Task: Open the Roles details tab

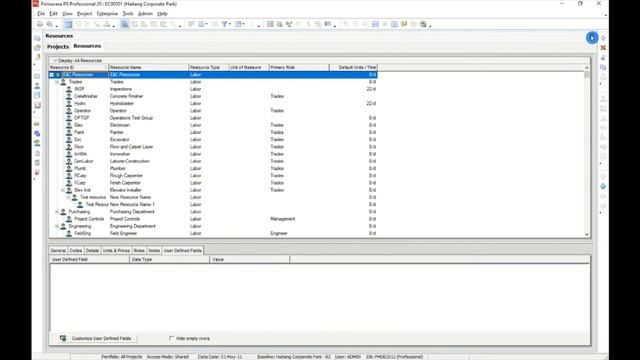Action: [x=139, y=251]
